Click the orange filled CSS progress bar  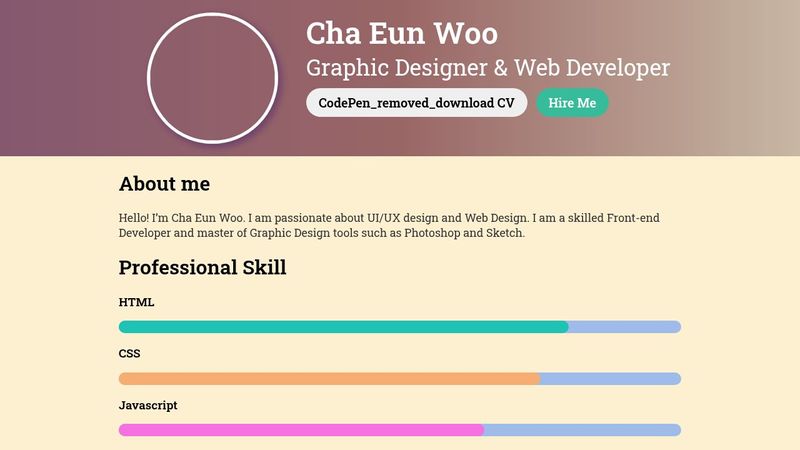tap(329, 379)
